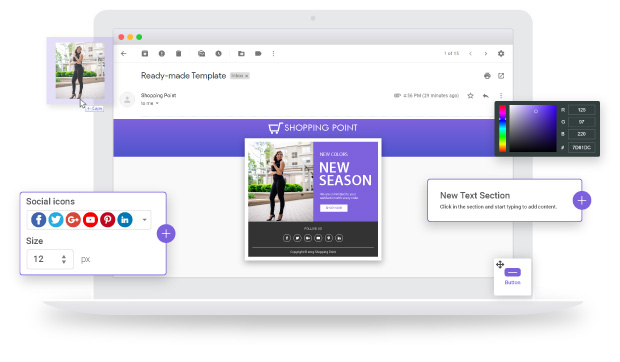Remove the Inbox label chip
This screenshot has width=620, height=362.
click(x=247, y=76)
